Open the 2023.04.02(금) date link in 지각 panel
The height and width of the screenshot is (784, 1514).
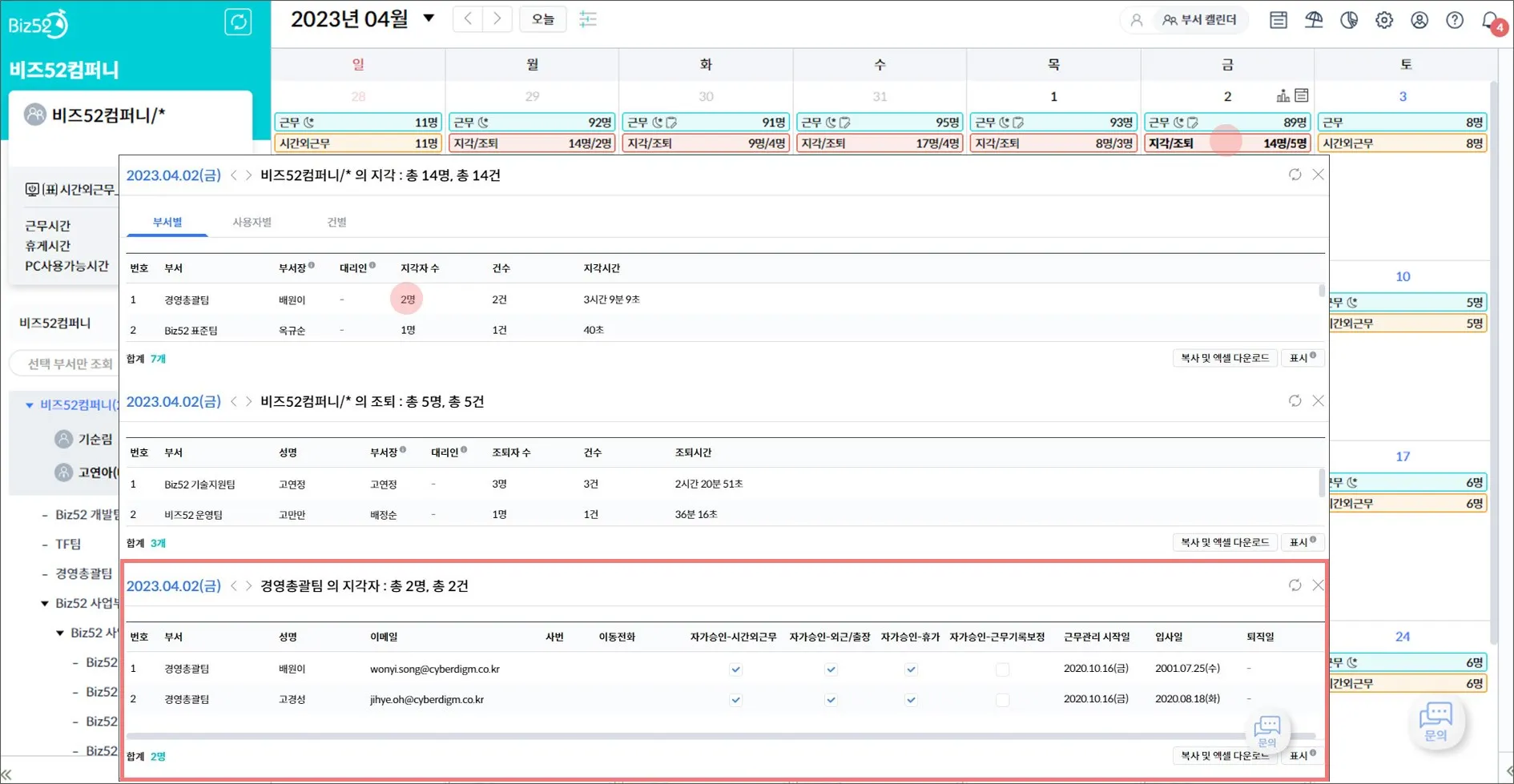coord(173,175)
